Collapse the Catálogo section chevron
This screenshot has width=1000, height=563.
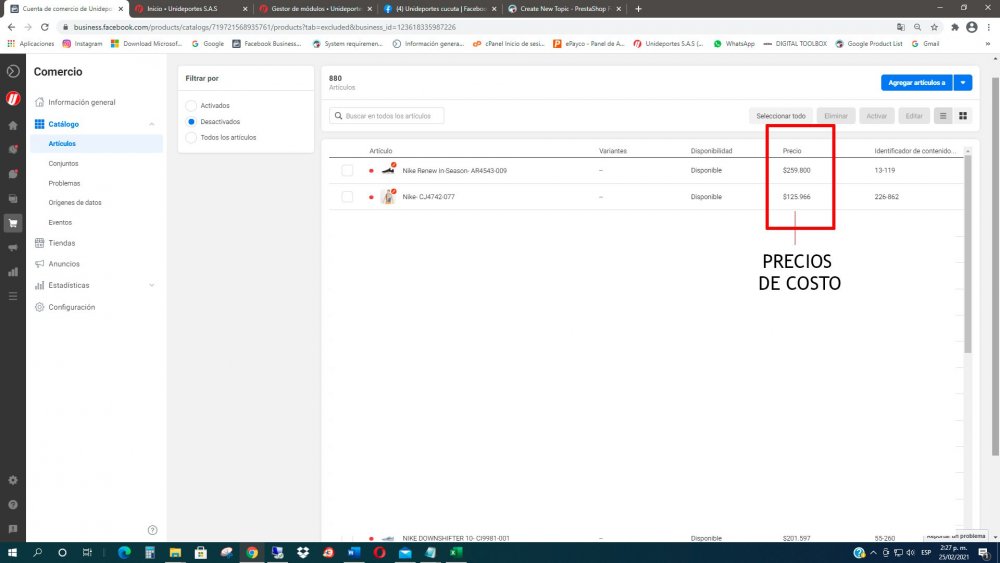(152, 124)
